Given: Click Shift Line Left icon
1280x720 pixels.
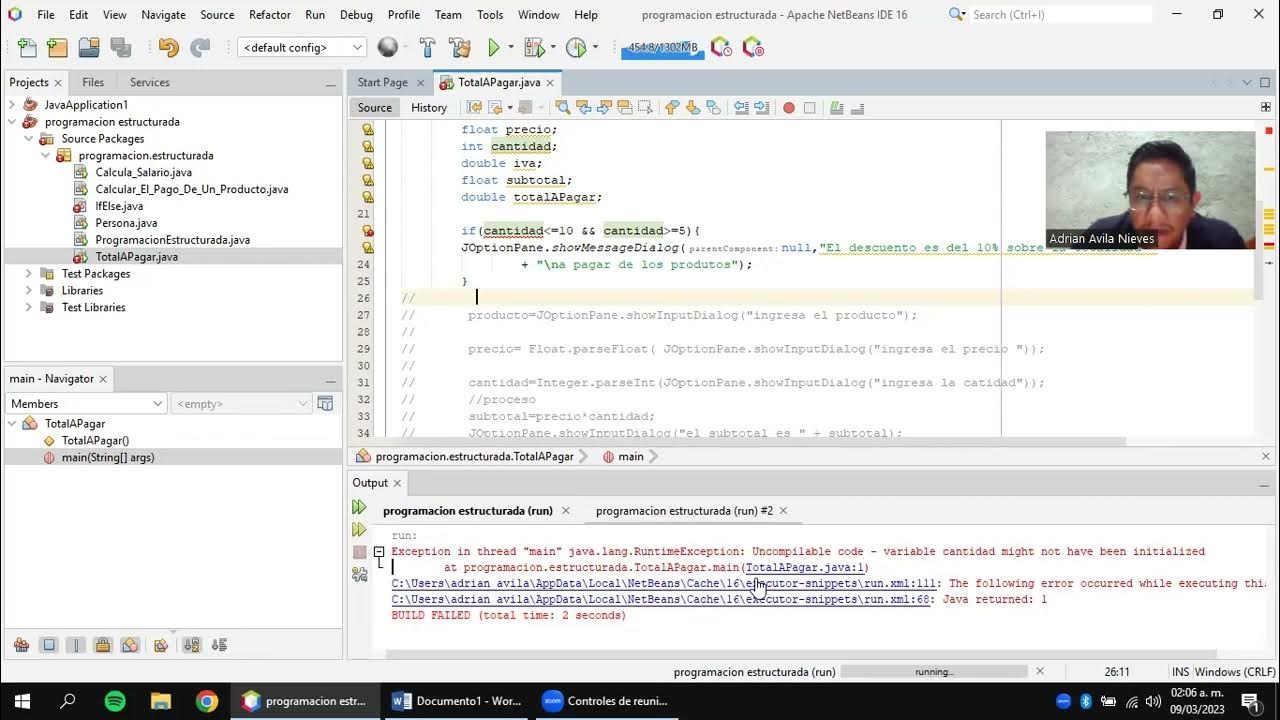Looking at the screenshot, I should [741, 107].
